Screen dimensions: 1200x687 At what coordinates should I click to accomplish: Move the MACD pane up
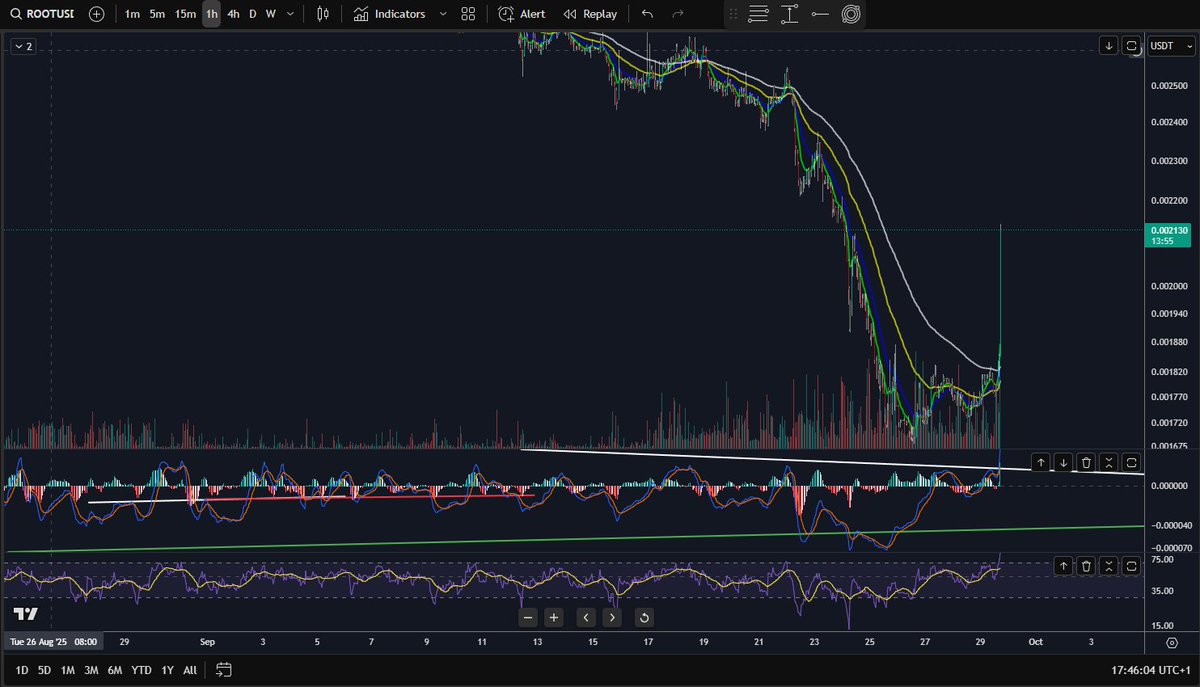point(1040,462)
